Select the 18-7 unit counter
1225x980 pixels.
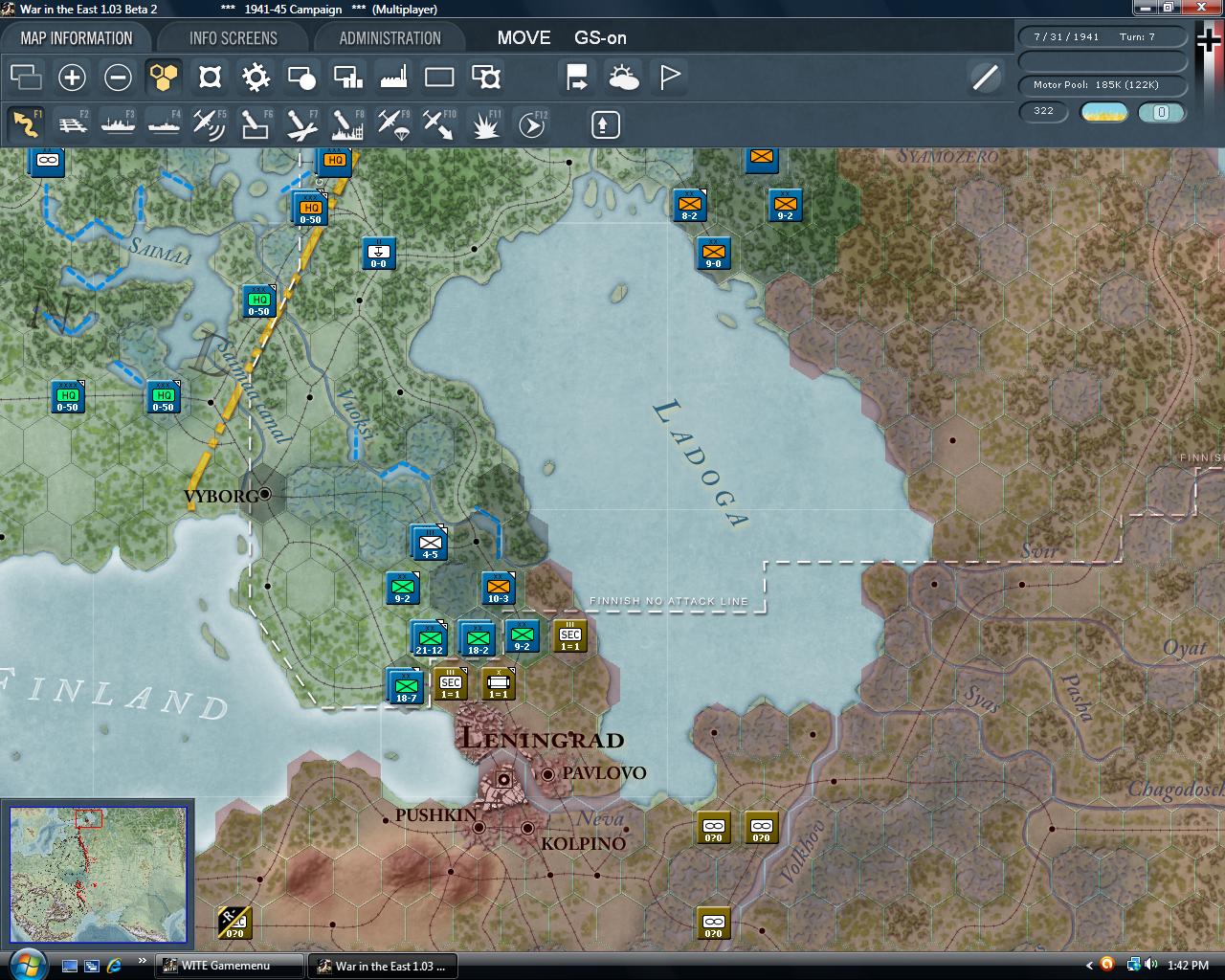pos(406,686)
